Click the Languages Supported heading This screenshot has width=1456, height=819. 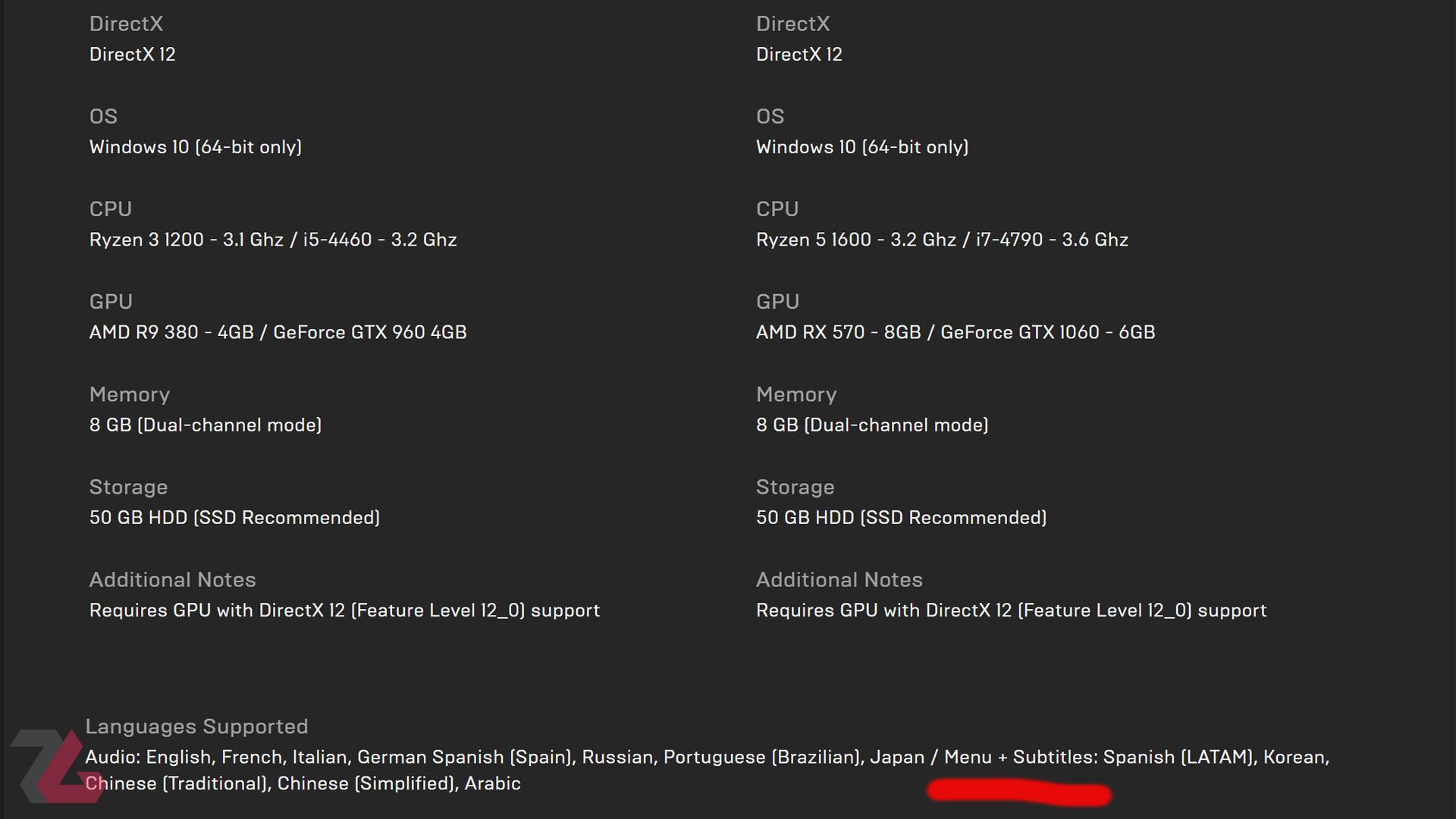[x=196, y=726]
